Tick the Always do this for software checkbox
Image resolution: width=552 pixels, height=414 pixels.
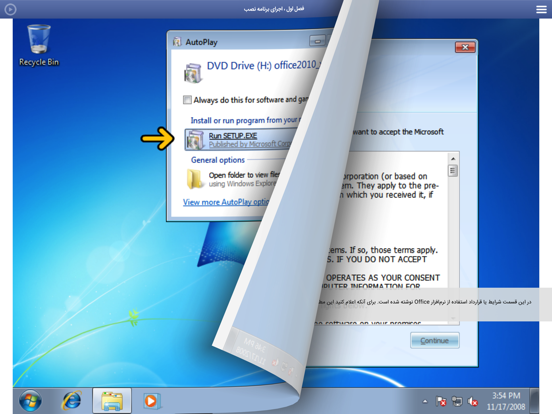pos(187,100)
